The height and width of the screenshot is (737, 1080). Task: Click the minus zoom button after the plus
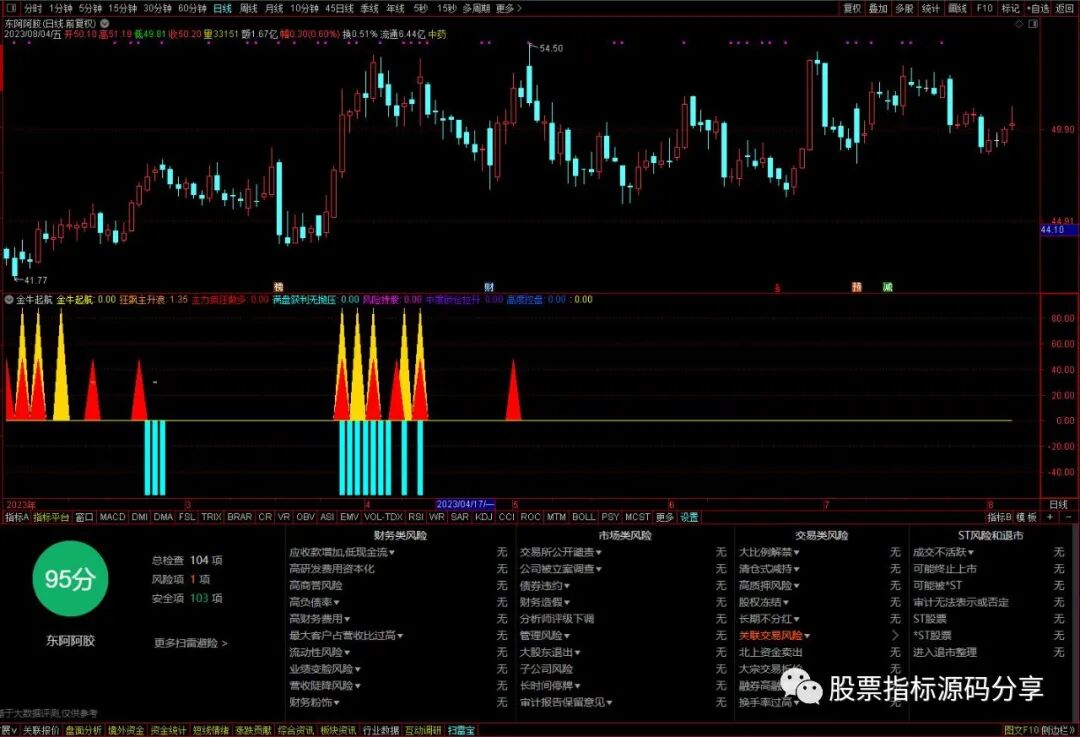[x=1068, y=517]
